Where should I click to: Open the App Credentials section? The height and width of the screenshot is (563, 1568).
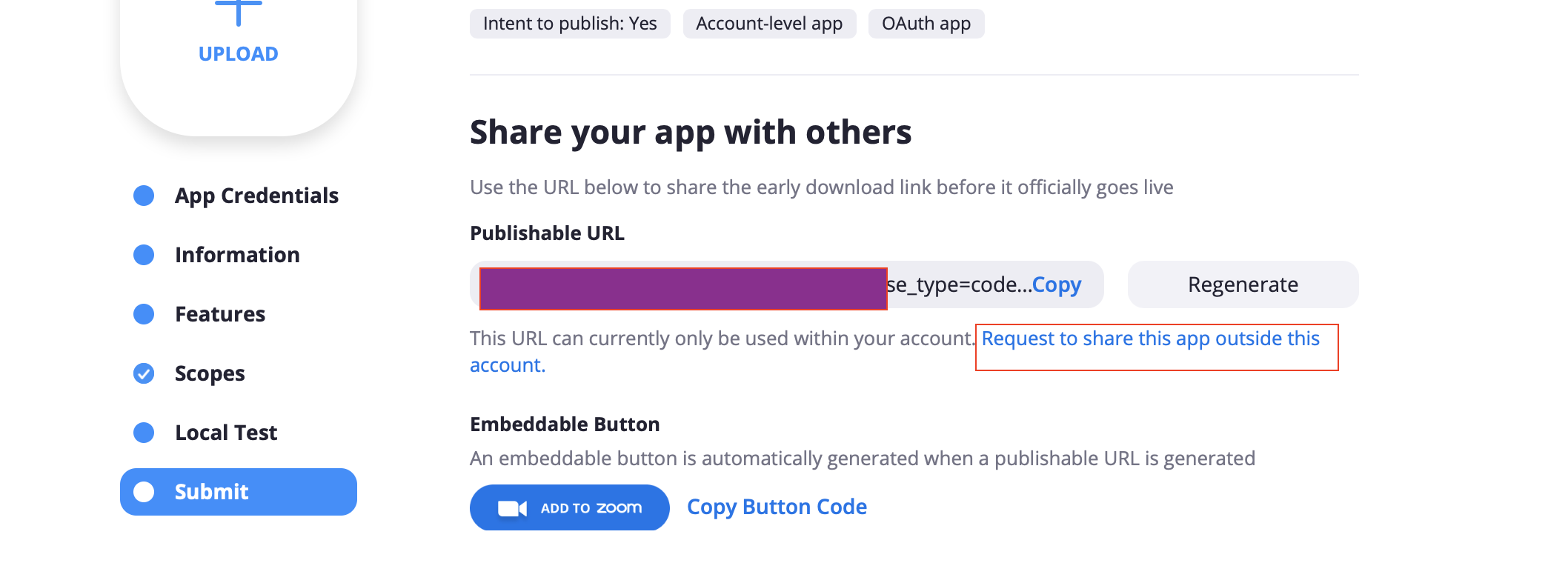click(x=256, y=196)
